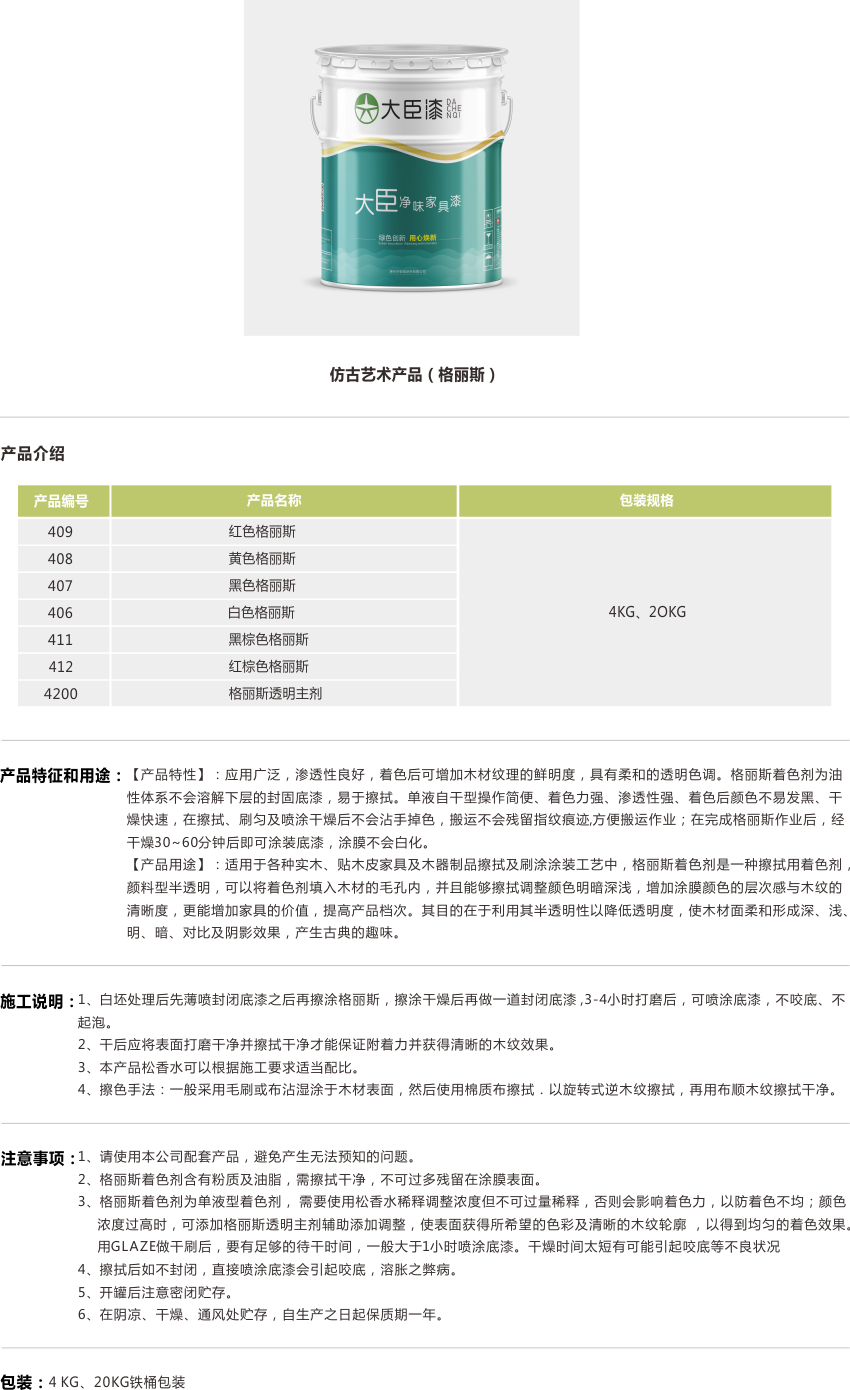850x1390 pixels.
Task: Click the 白色格丽斯 product name
Action: (262, 613)
